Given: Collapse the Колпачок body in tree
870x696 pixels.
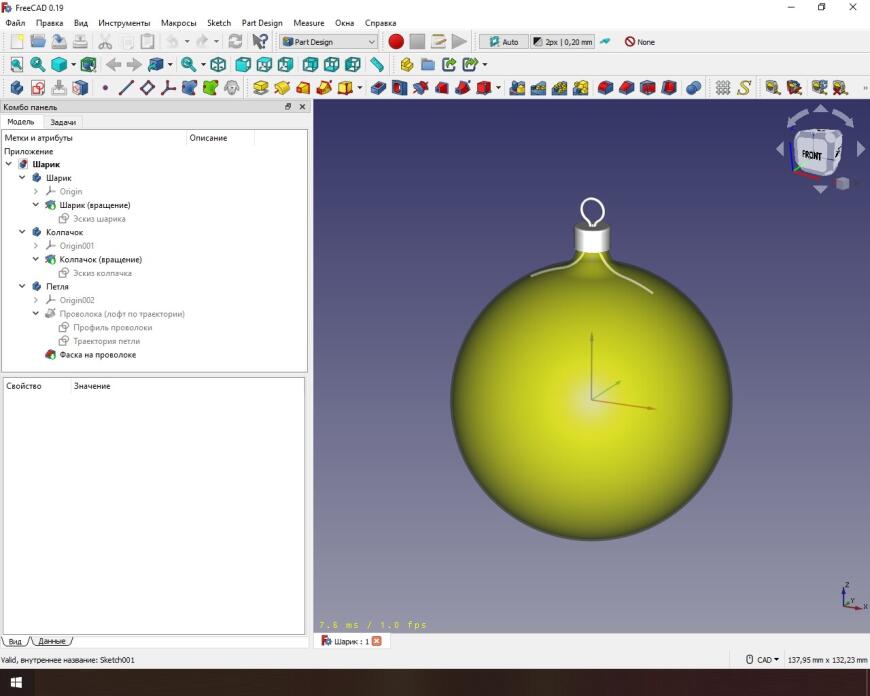Looking at the screenshot, I should click(22, 232).
